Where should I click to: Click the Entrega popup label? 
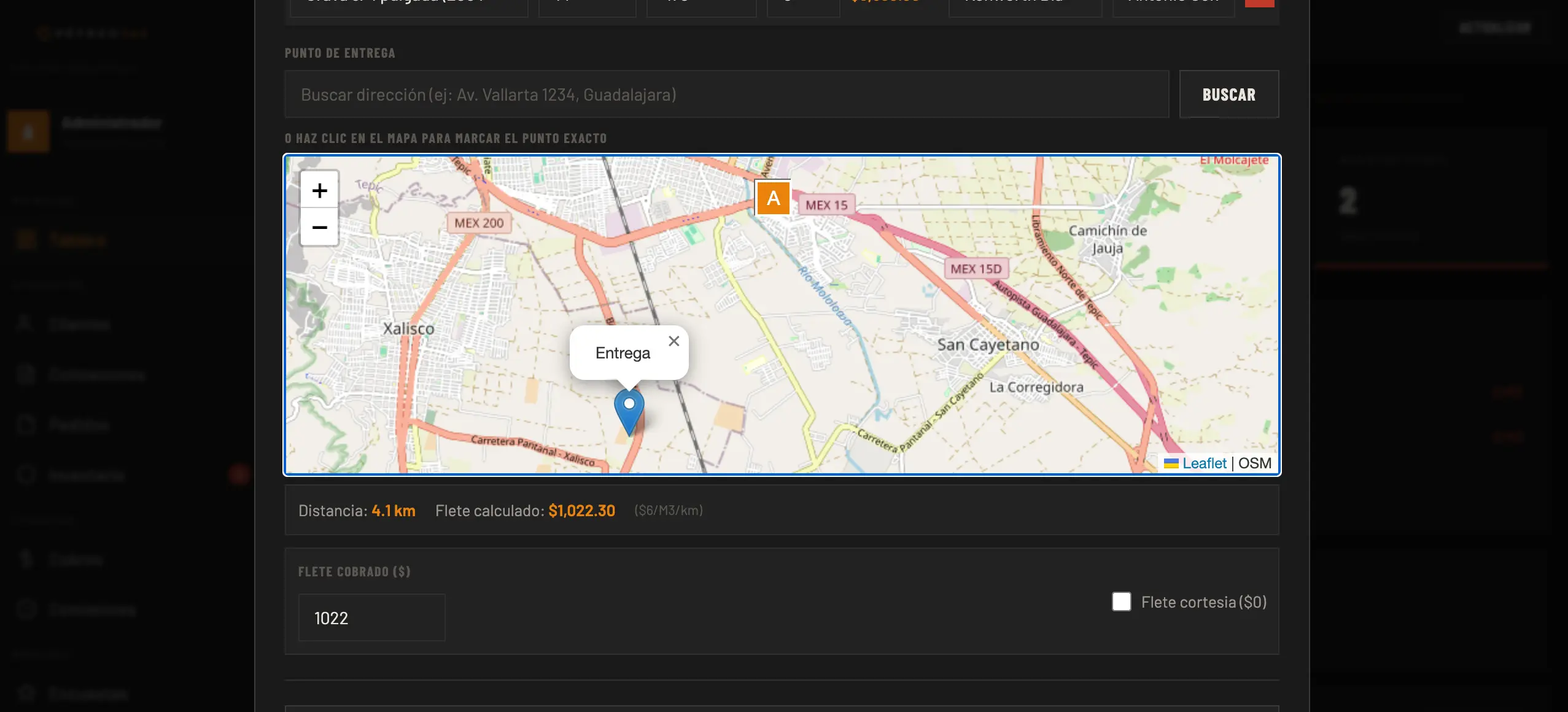(623, 353)
